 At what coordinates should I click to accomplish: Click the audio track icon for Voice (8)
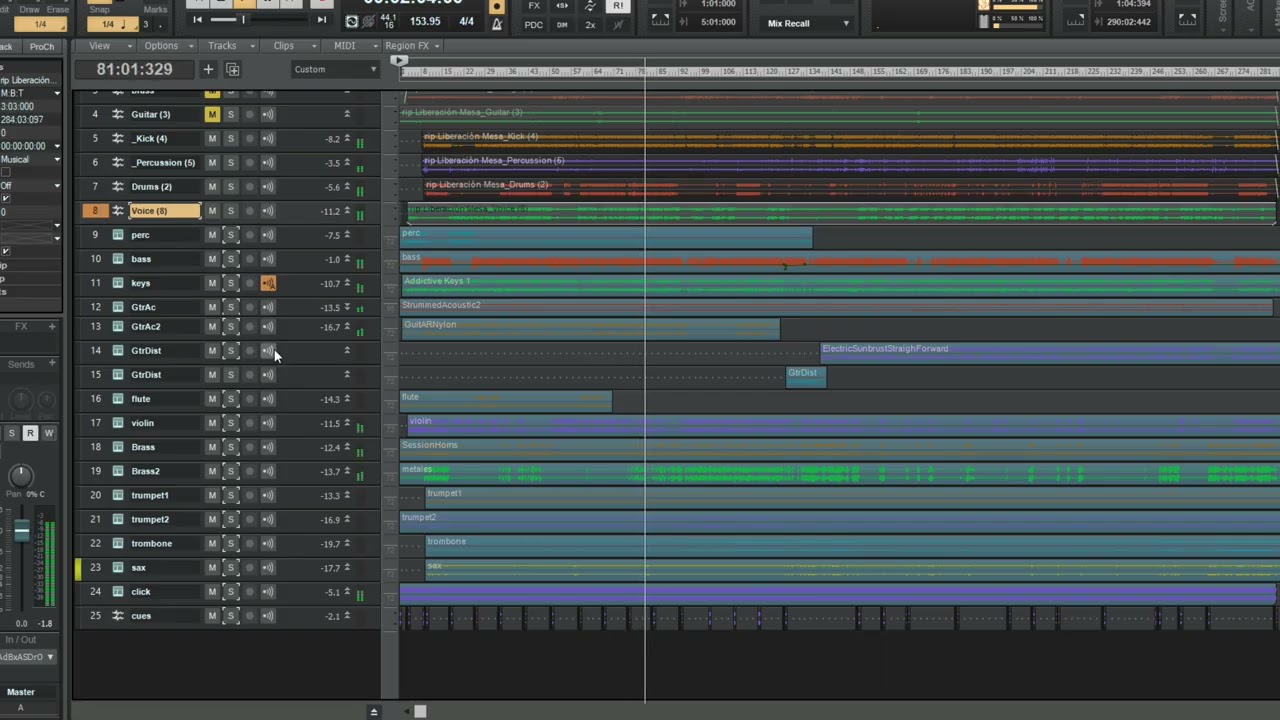118,210
